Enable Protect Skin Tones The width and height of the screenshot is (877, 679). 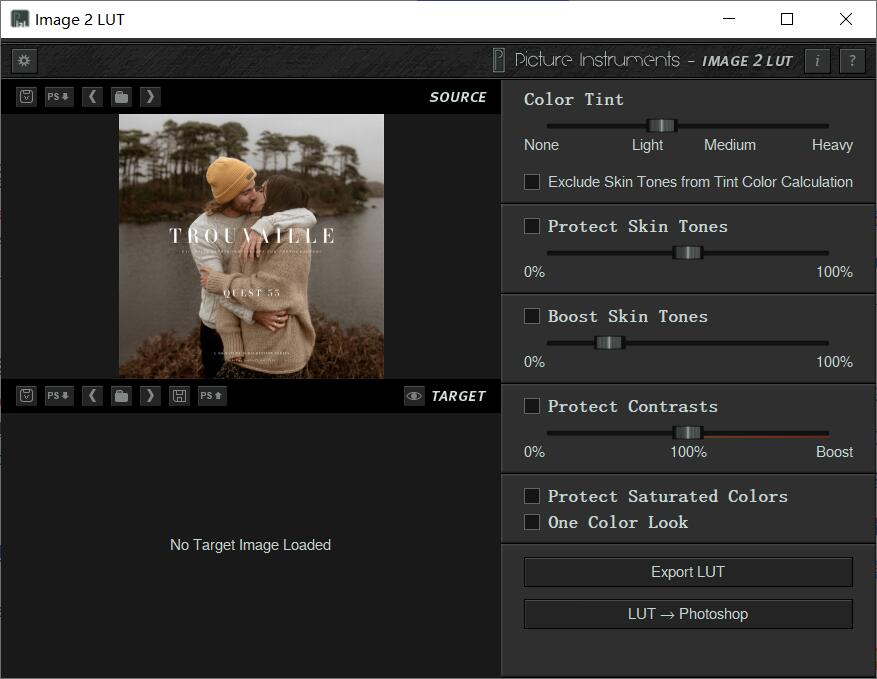point(531,226)
